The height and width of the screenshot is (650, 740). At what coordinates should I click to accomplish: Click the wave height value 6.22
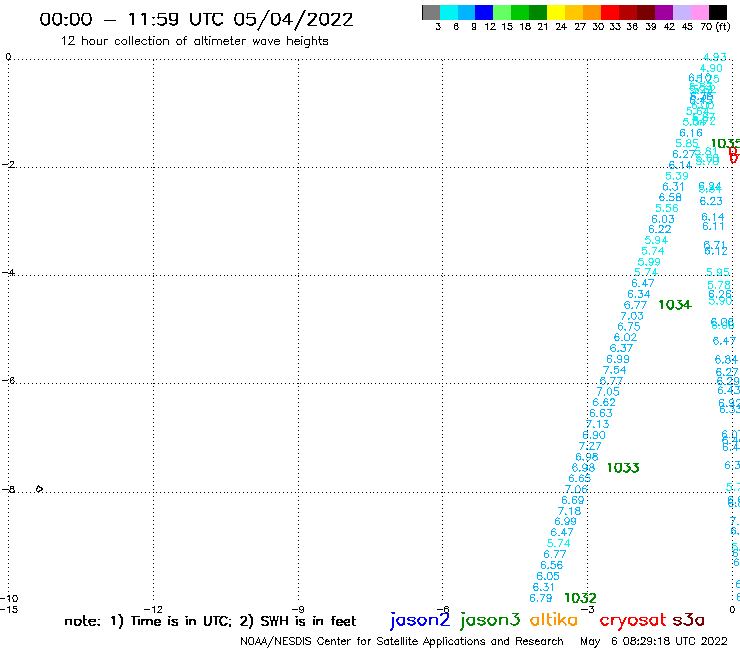pyautogui.click(x=659, y=229)
